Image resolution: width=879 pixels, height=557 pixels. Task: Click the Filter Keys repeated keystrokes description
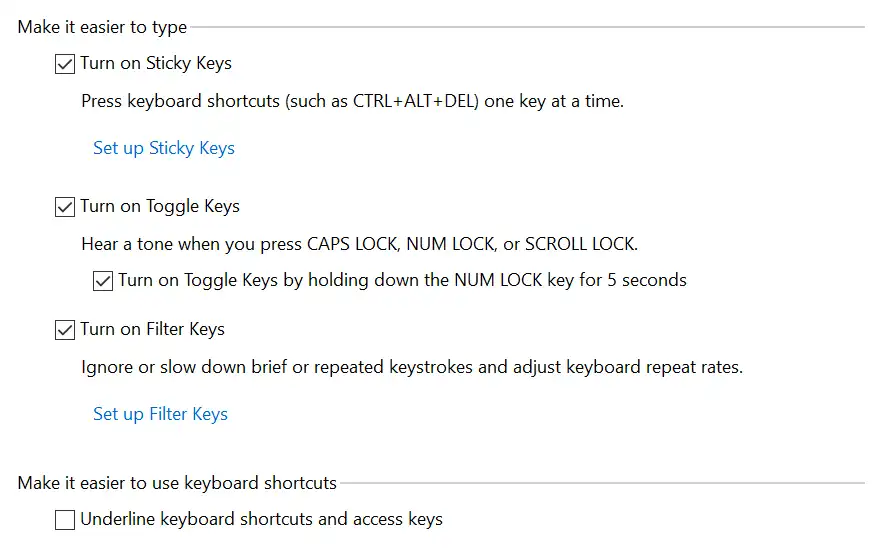coord(411,367)
